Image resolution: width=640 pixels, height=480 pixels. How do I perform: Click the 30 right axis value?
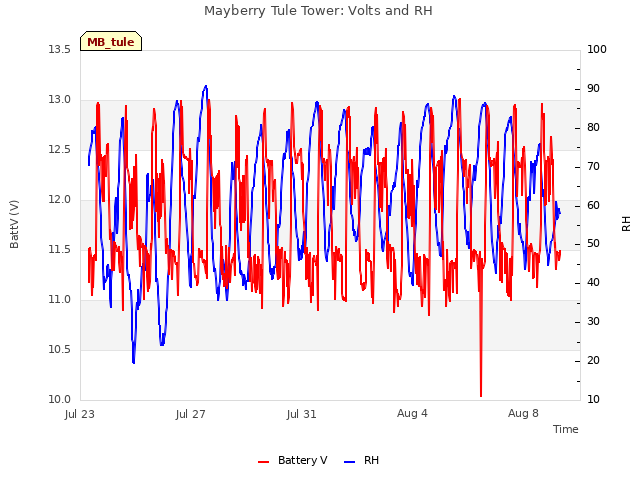tap(593, 322)
